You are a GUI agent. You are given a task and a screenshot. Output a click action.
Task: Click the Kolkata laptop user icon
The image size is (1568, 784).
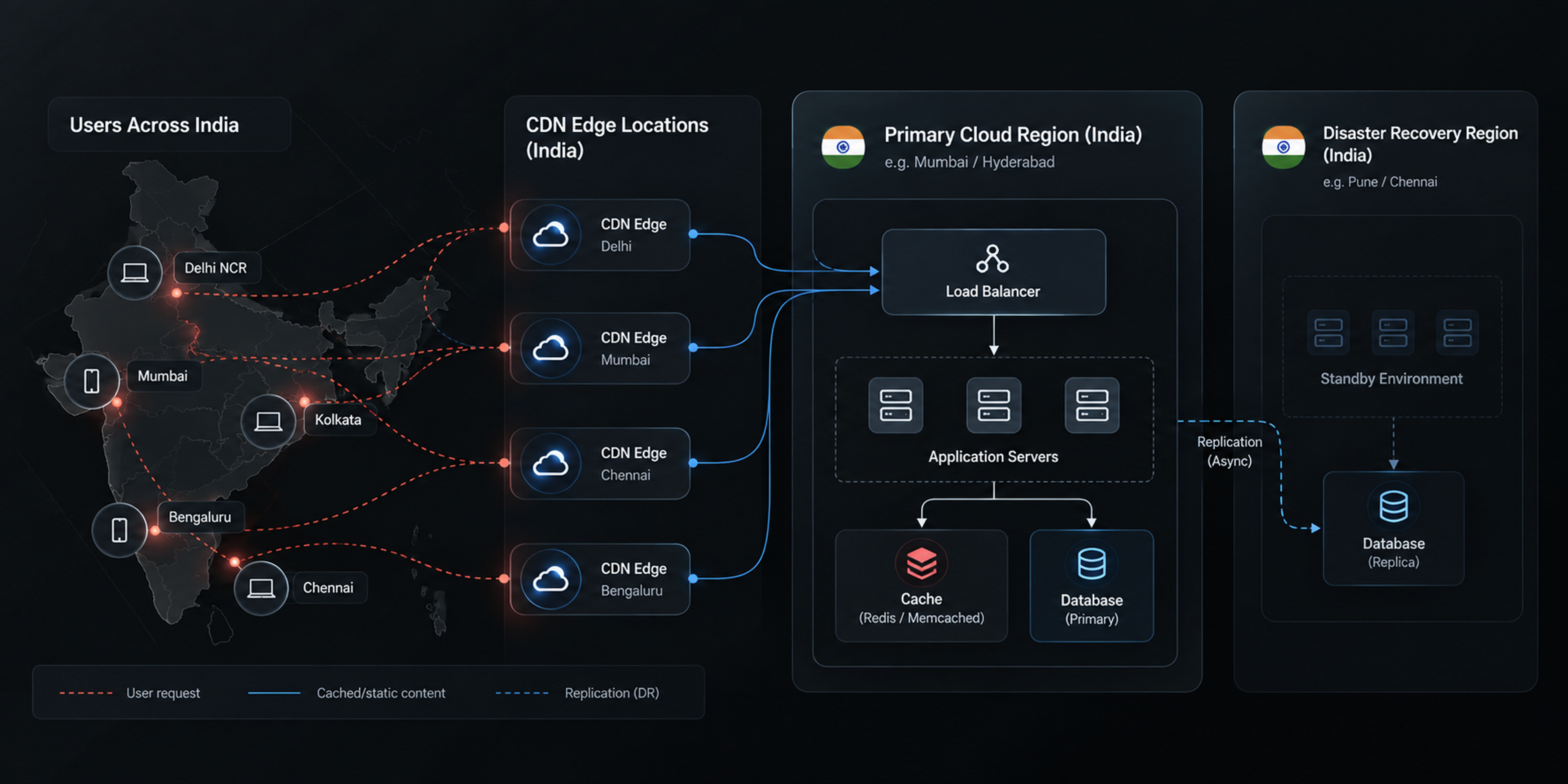click(268, 421)
